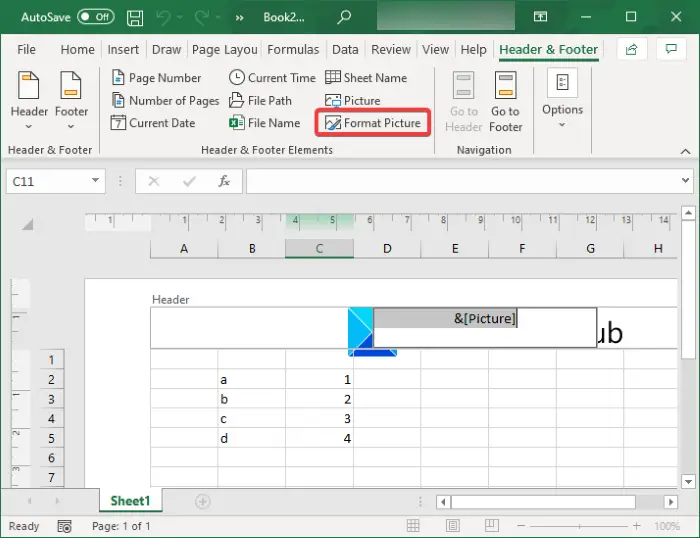Viewport: 700px width, 538px height.
Task: Insert File Name element
Action: point(265,123)
